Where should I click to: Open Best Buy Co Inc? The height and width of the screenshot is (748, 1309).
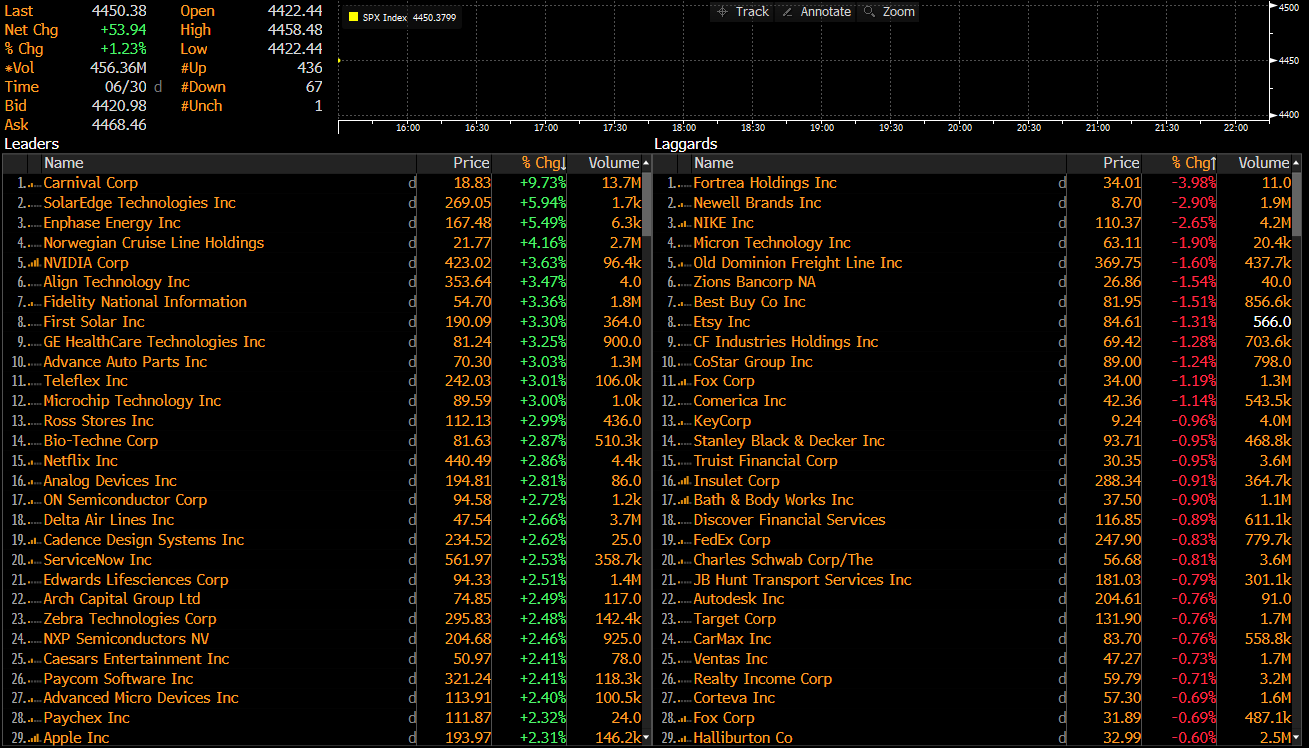pyautogui.click(x=749, y=302)
